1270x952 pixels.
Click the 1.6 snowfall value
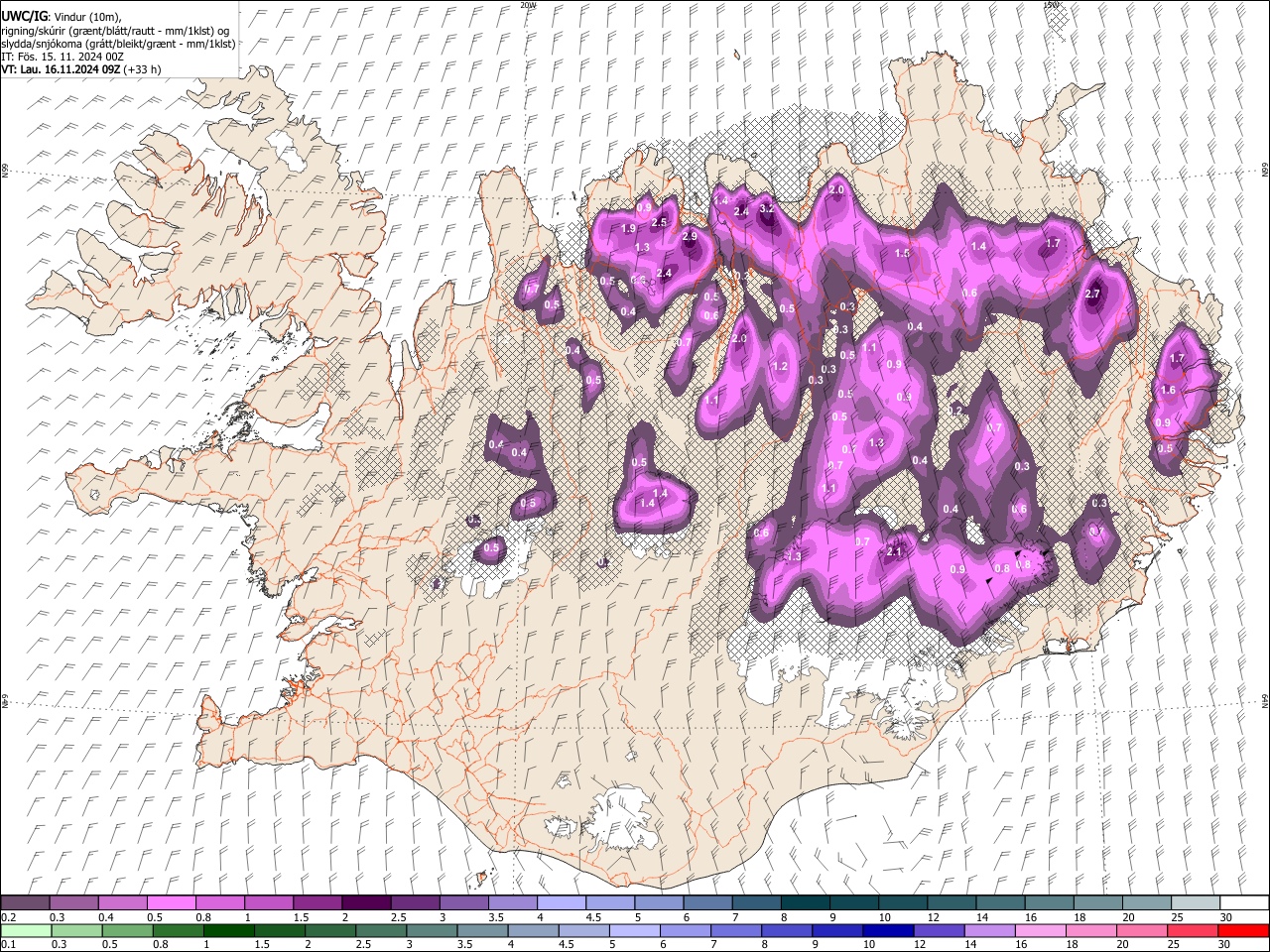click(1169, 391)
